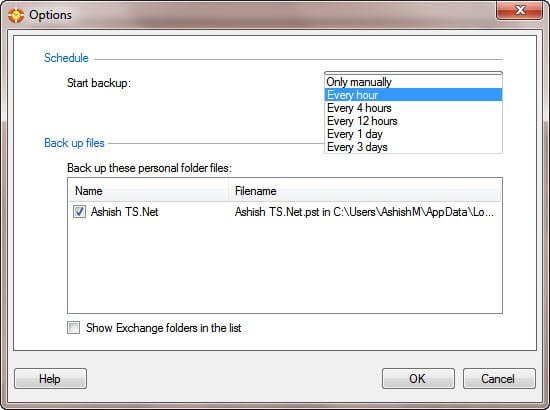Open Help for the Options dialog
The width and height of the screenshot is (550, 410).
coord(51,378)
